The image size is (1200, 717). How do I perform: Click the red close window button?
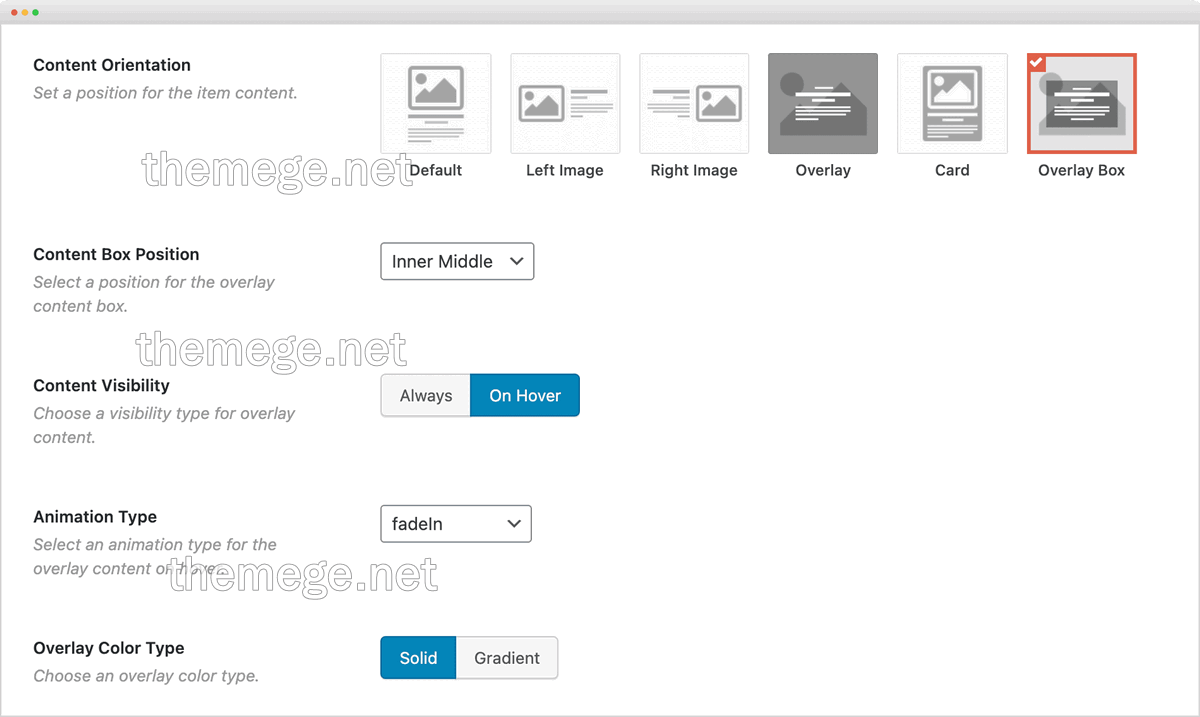[x=14, y=12]
